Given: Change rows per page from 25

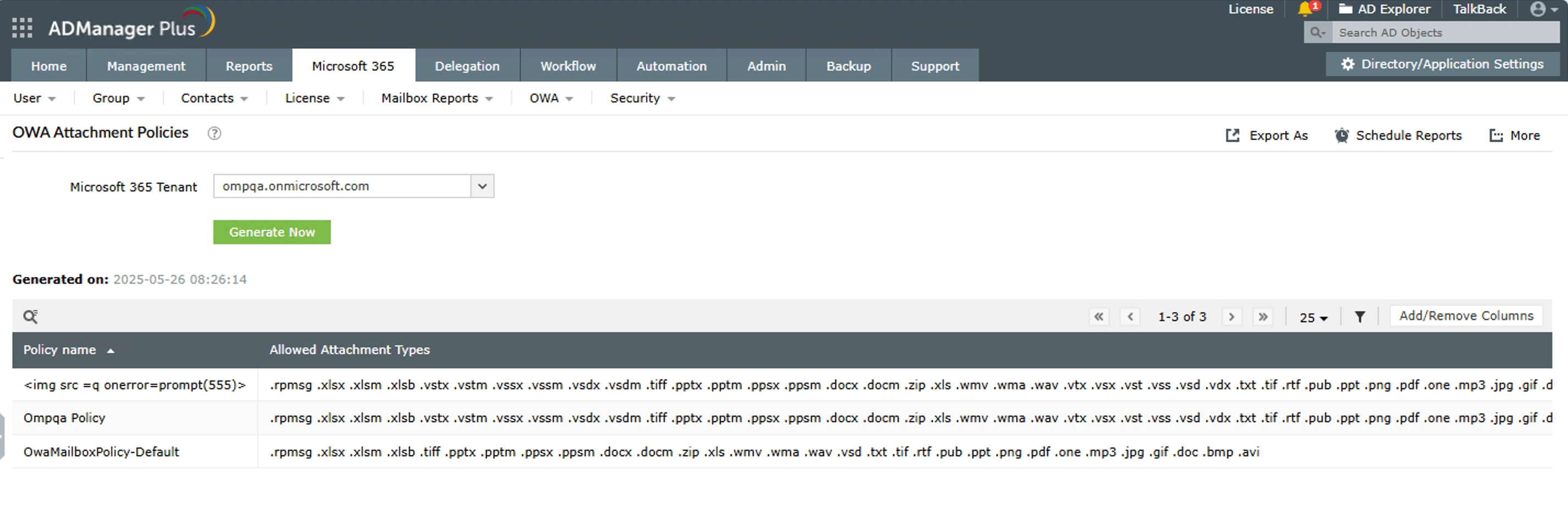Looking at the screenshot, I should pyautogui.click(x=1314, y=317).
